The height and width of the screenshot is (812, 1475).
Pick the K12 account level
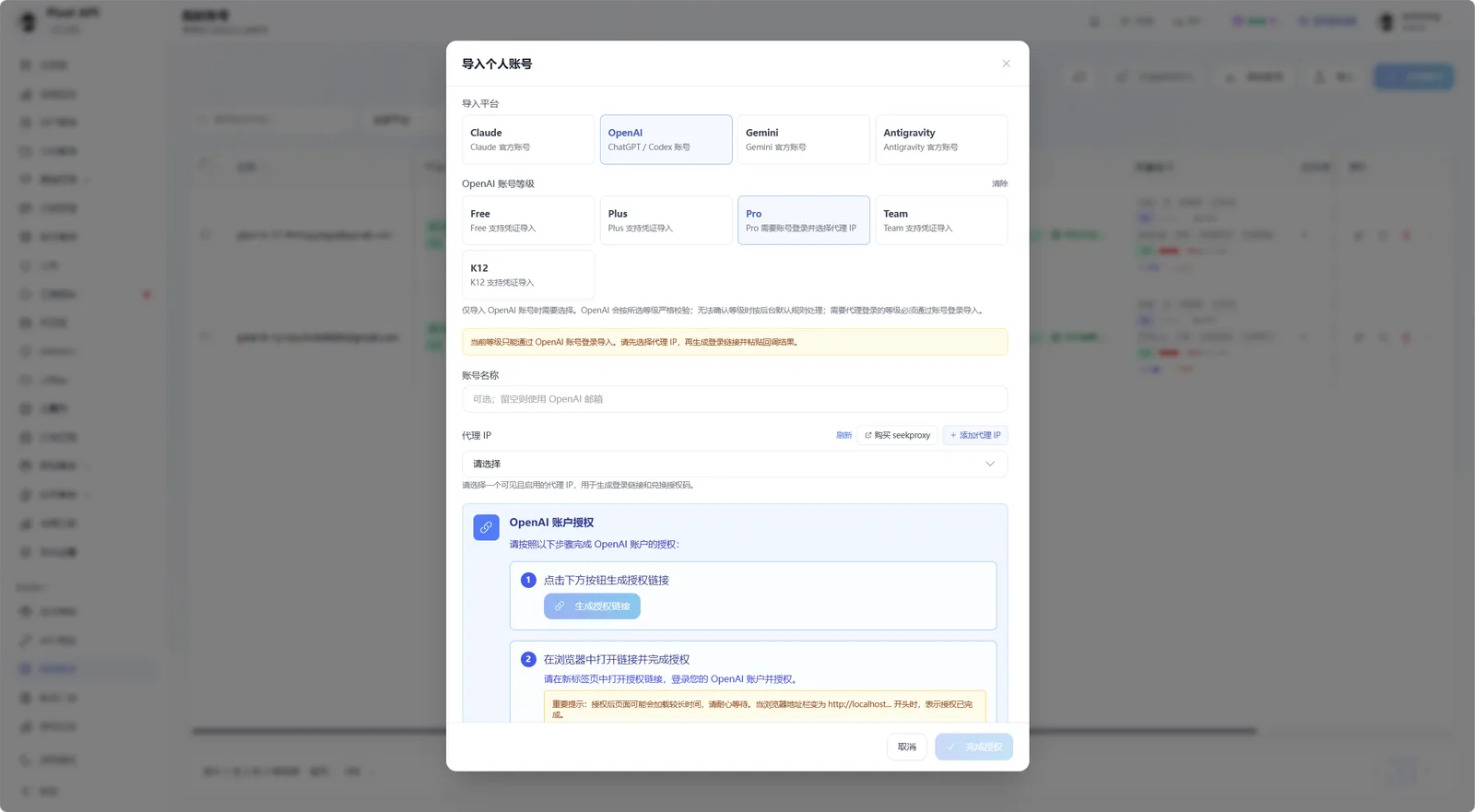coord(528,275)
